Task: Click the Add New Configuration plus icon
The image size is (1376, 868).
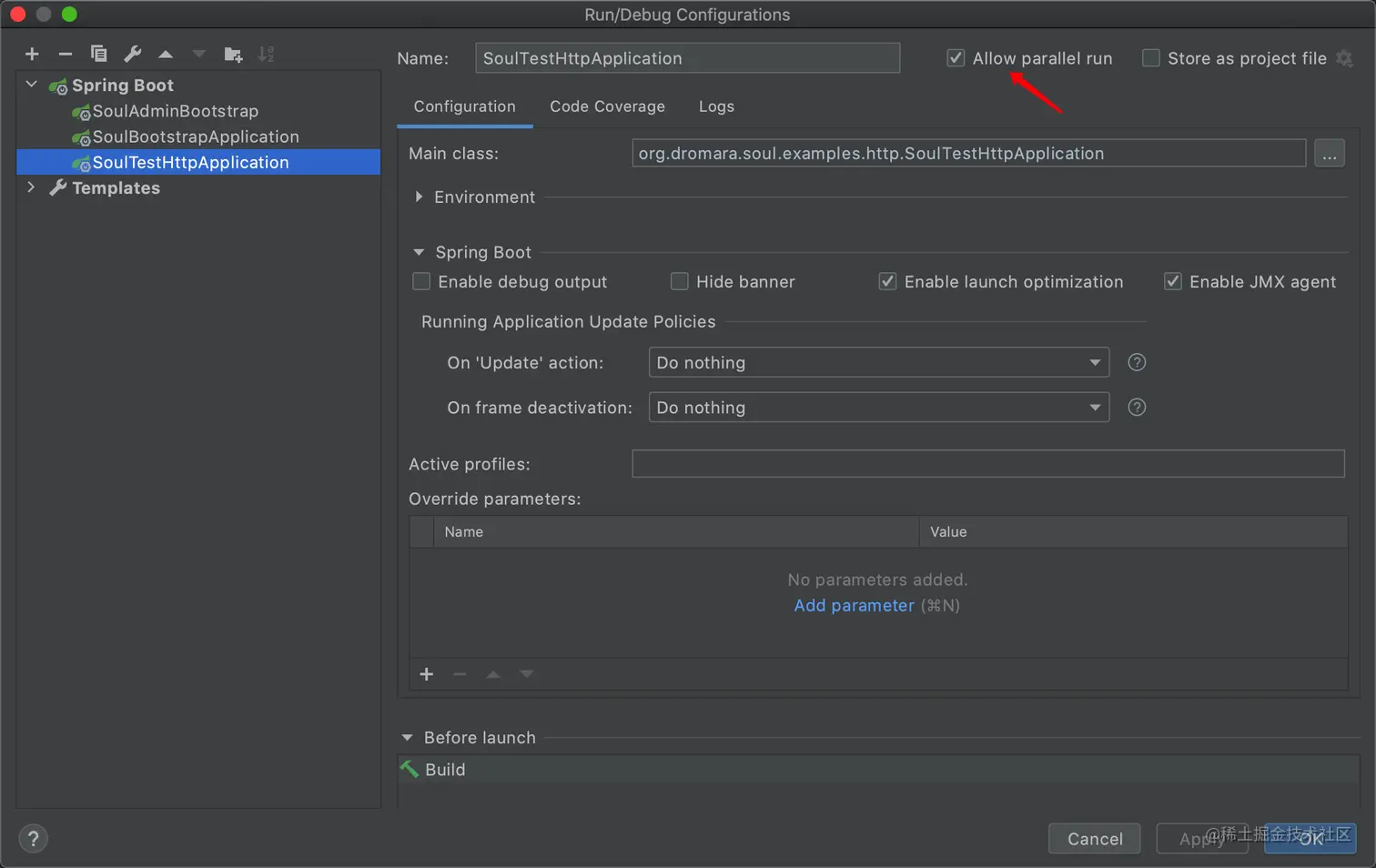Action: [32, 55]
